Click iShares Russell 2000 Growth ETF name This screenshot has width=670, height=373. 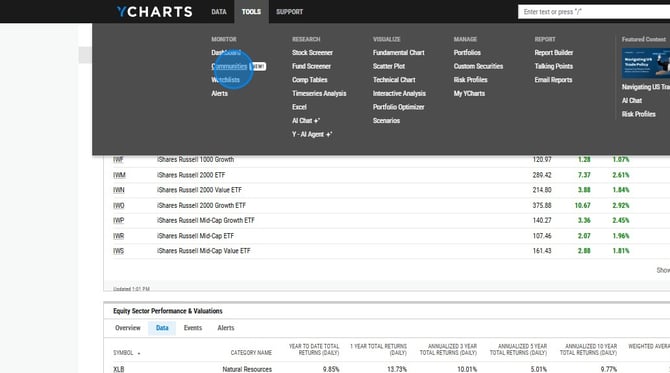click(201, 206)
